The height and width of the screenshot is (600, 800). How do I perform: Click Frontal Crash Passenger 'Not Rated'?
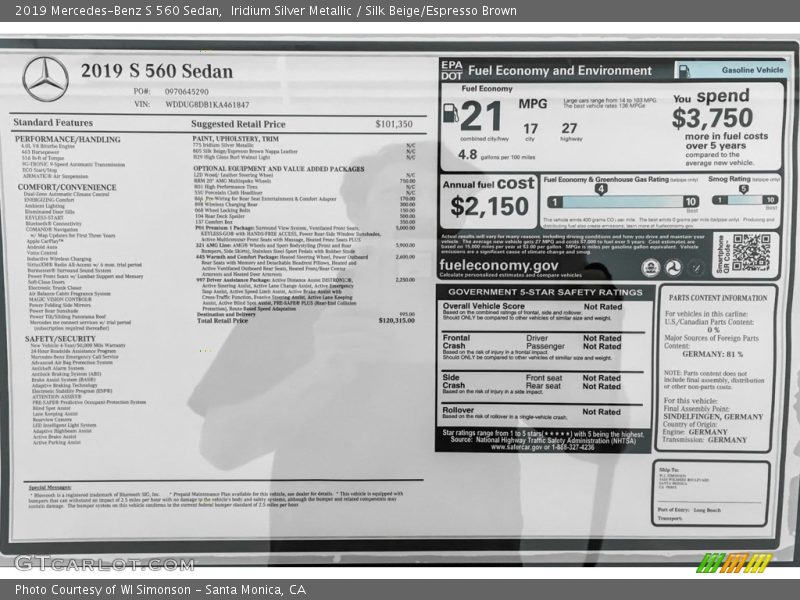(602, 346)
